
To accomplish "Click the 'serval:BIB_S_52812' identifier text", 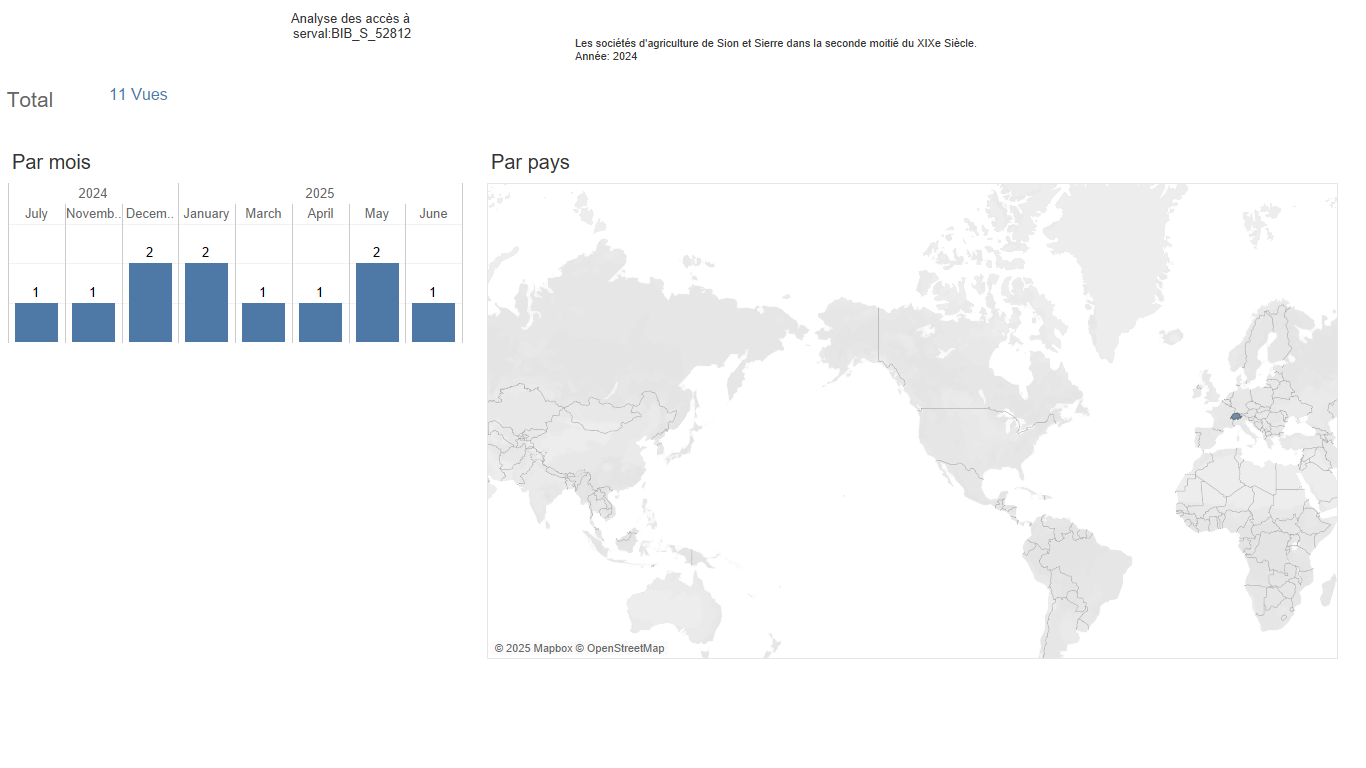I will coord(352,34).
